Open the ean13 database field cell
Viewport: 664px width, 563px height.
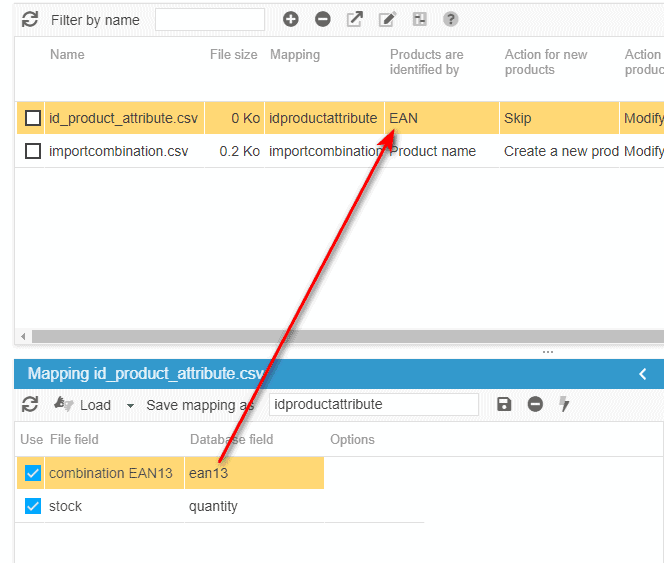tap(254, 473)
